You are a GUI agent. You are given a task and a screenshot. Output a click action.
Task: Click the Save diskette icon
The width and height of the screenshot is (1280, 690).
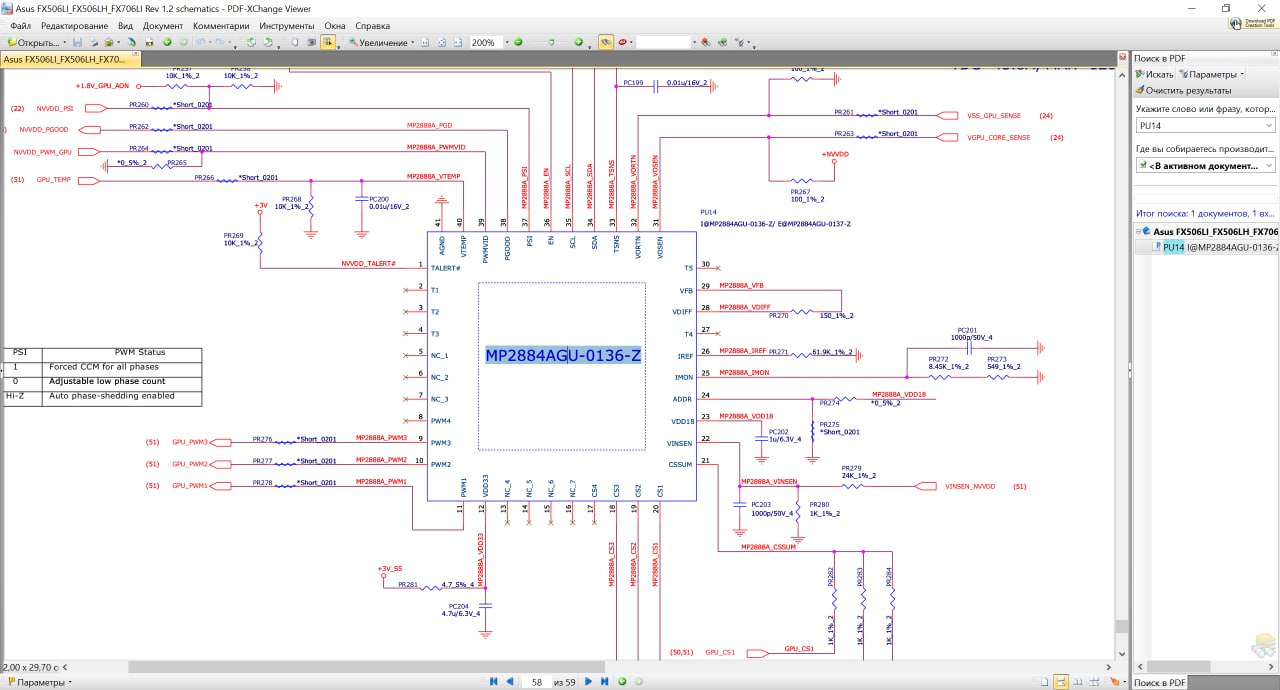(x=77, y=43)
